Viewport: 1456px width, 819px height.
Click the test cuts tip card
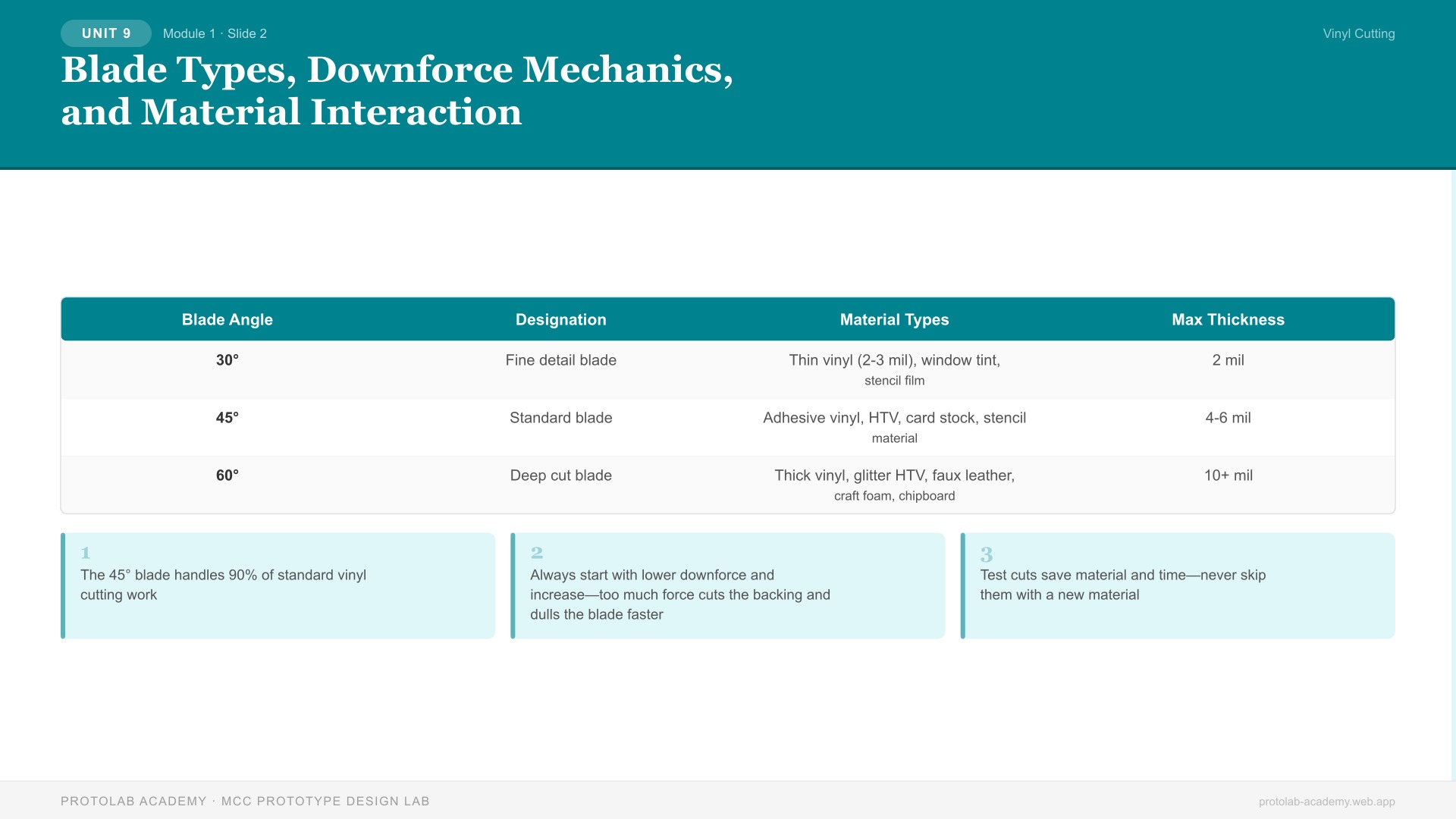click(x=1177, y=585)
